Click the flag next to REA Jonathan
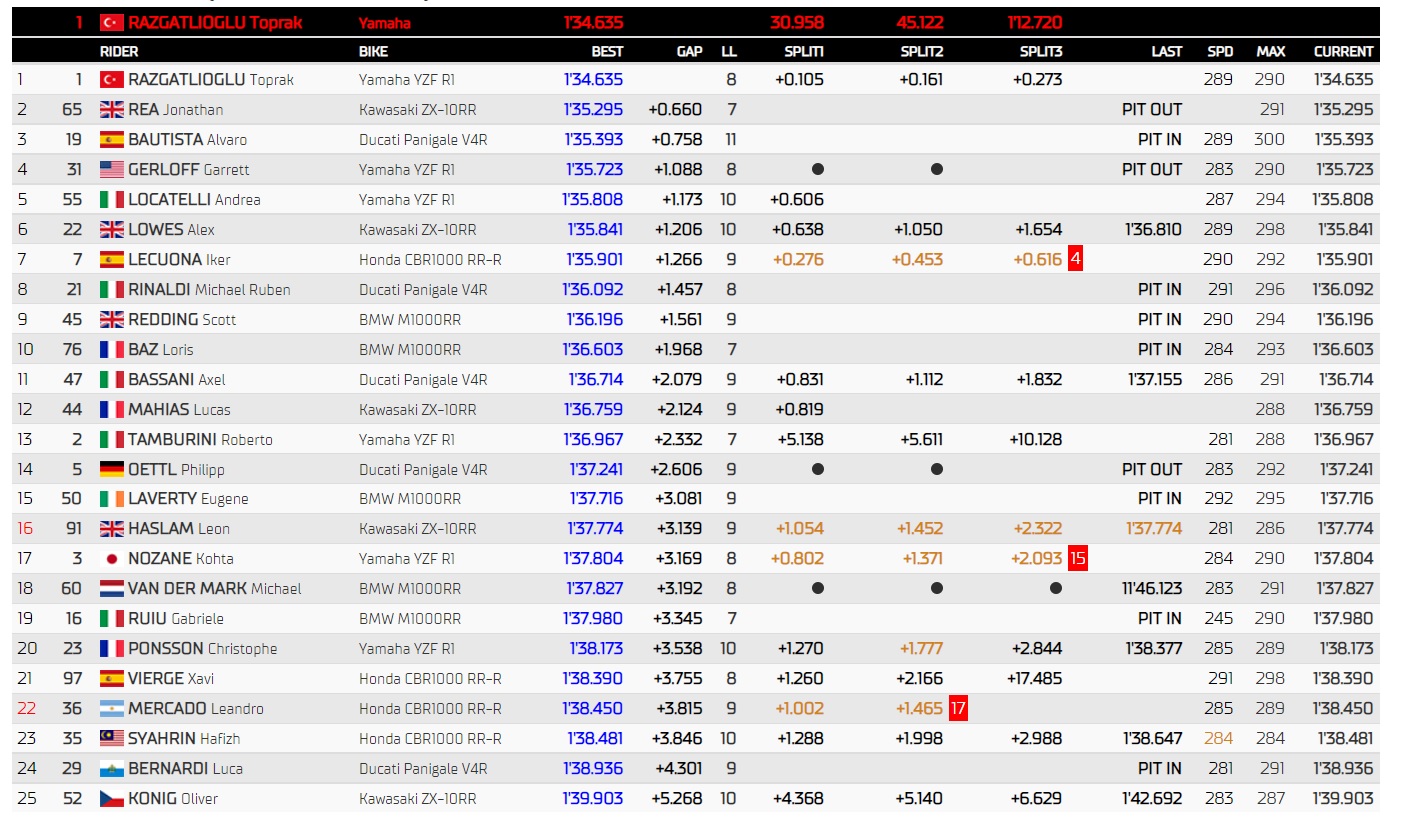Viewport: 1401px width, 821px height. pyautogui.click(x=111, y=109)
